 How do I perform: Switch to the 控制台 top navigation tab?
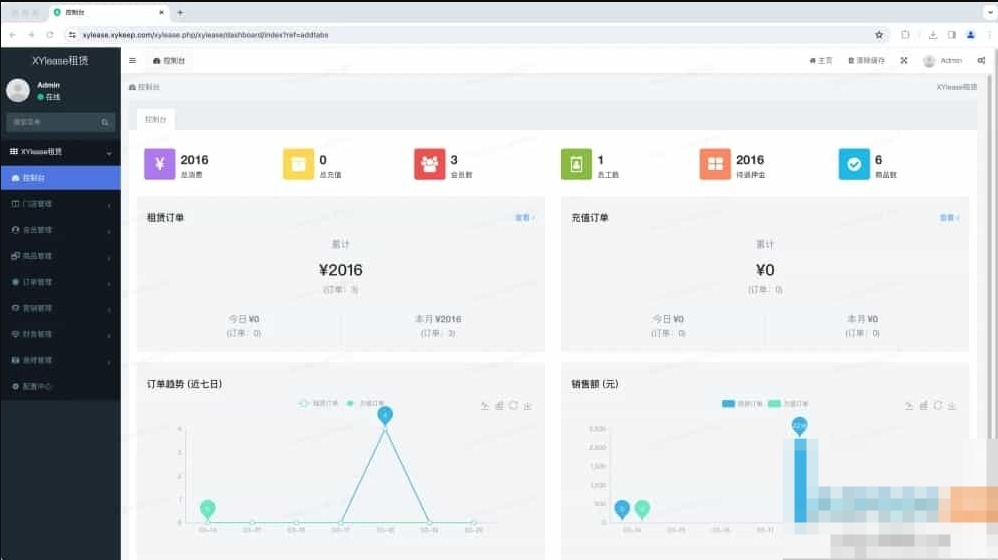tap(169, 60)
